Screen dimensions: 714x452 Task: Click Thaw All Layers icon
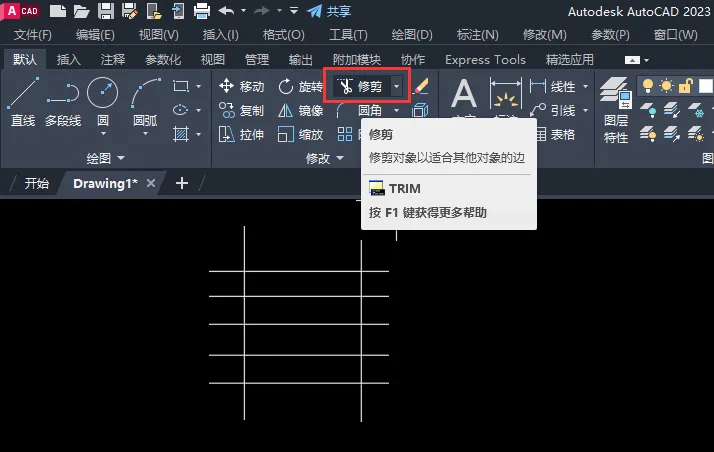pos(696,134)
